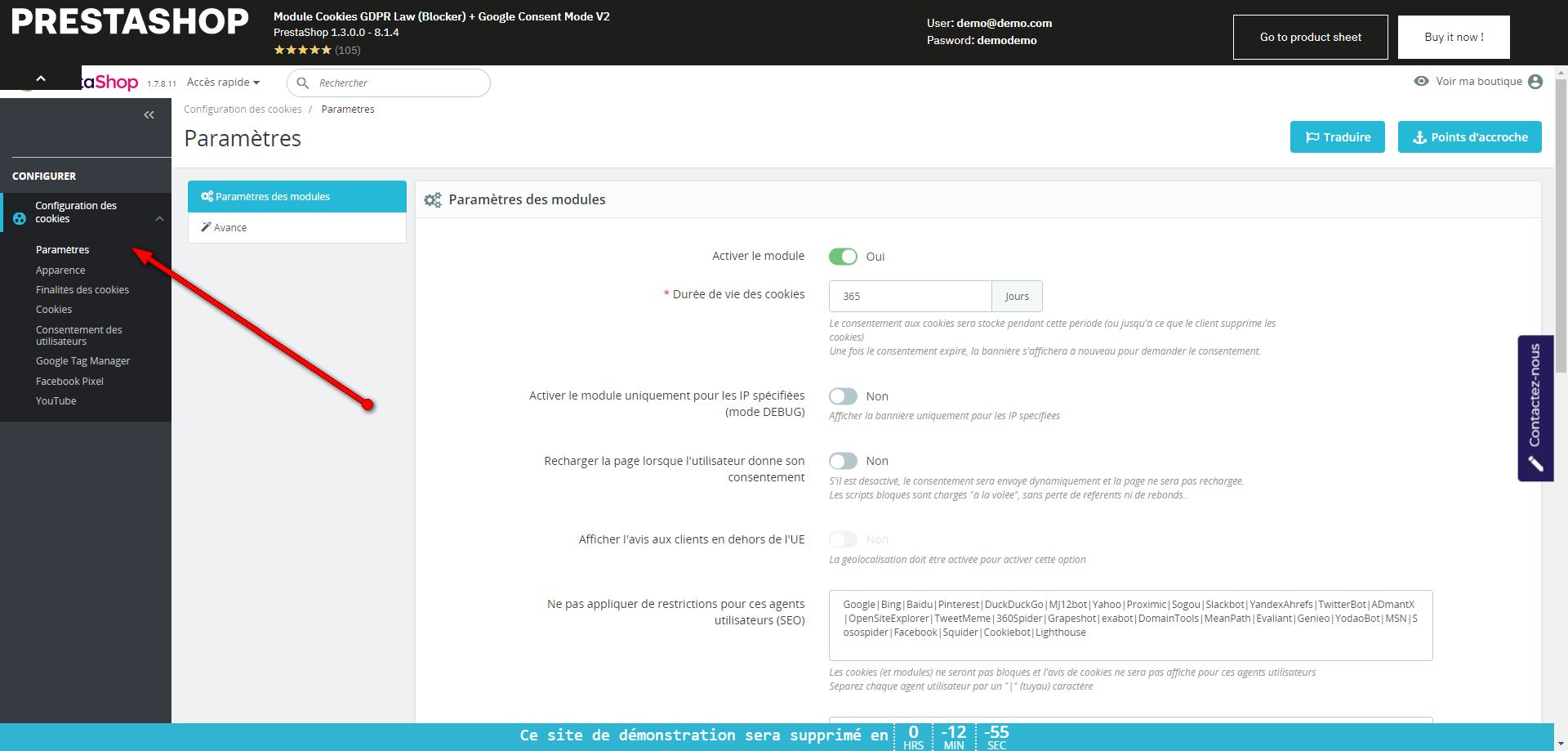Click the Traduire button
Screen dimensions: 1568x751
point(1338,137)
